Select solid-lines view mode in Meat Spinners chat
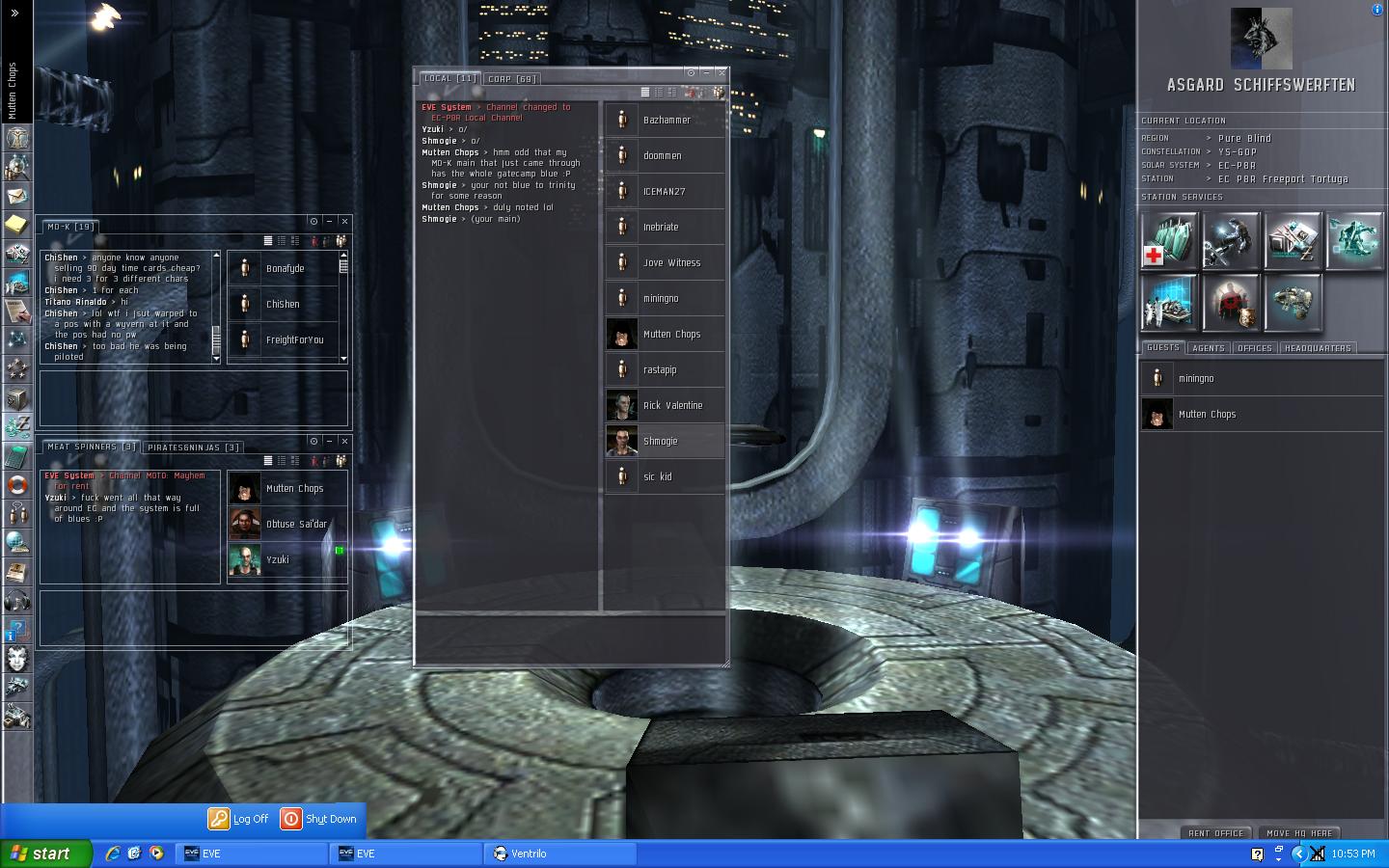The image size is (1389, 868). tap(268, 461)
